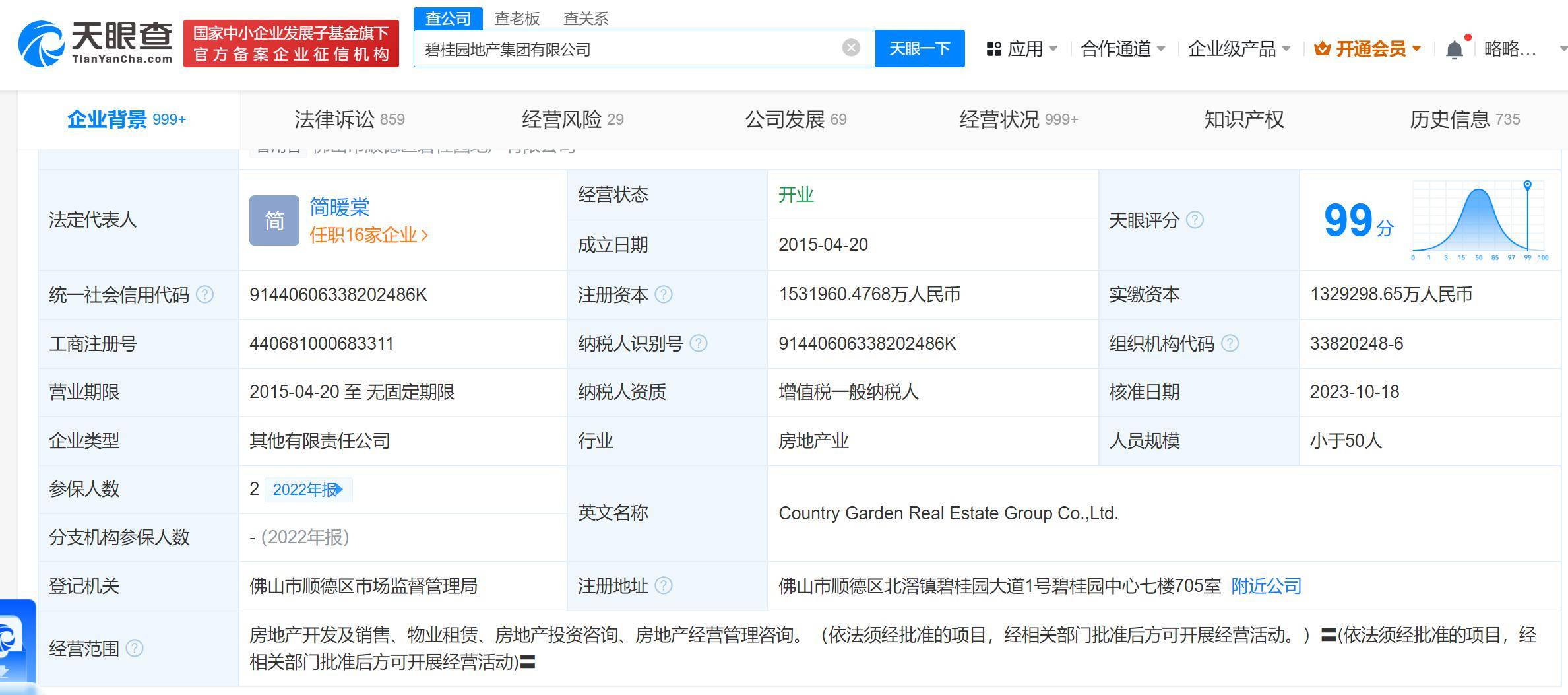The width and height of the screenshot is (1568, 695).
Task: Click business term 2015-04-20 至 无固定期限
Action: tap(352, 392)
